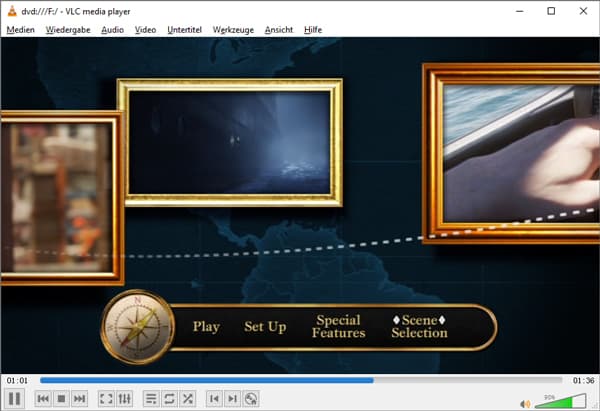Toggle remaining time display at 01:36
Screen dimensions: 600x411
584,380
